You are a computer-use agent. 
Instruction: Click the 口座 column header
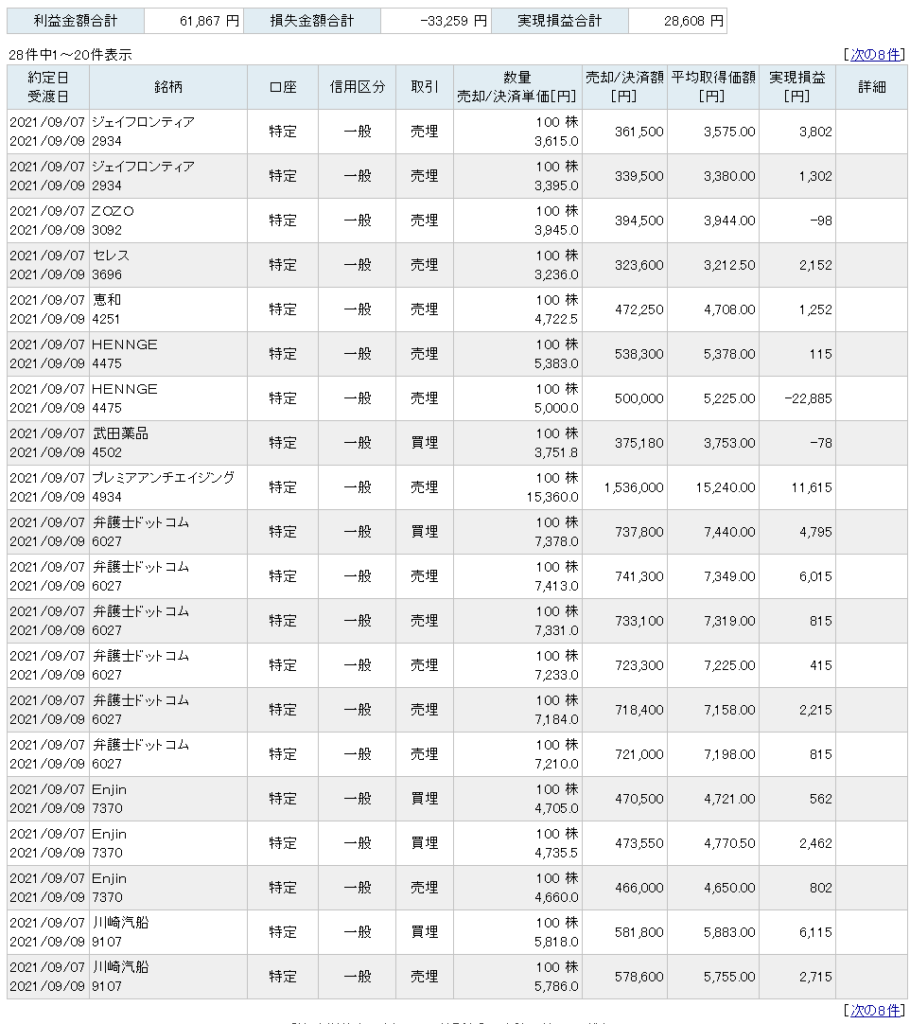tap(283, 87)
